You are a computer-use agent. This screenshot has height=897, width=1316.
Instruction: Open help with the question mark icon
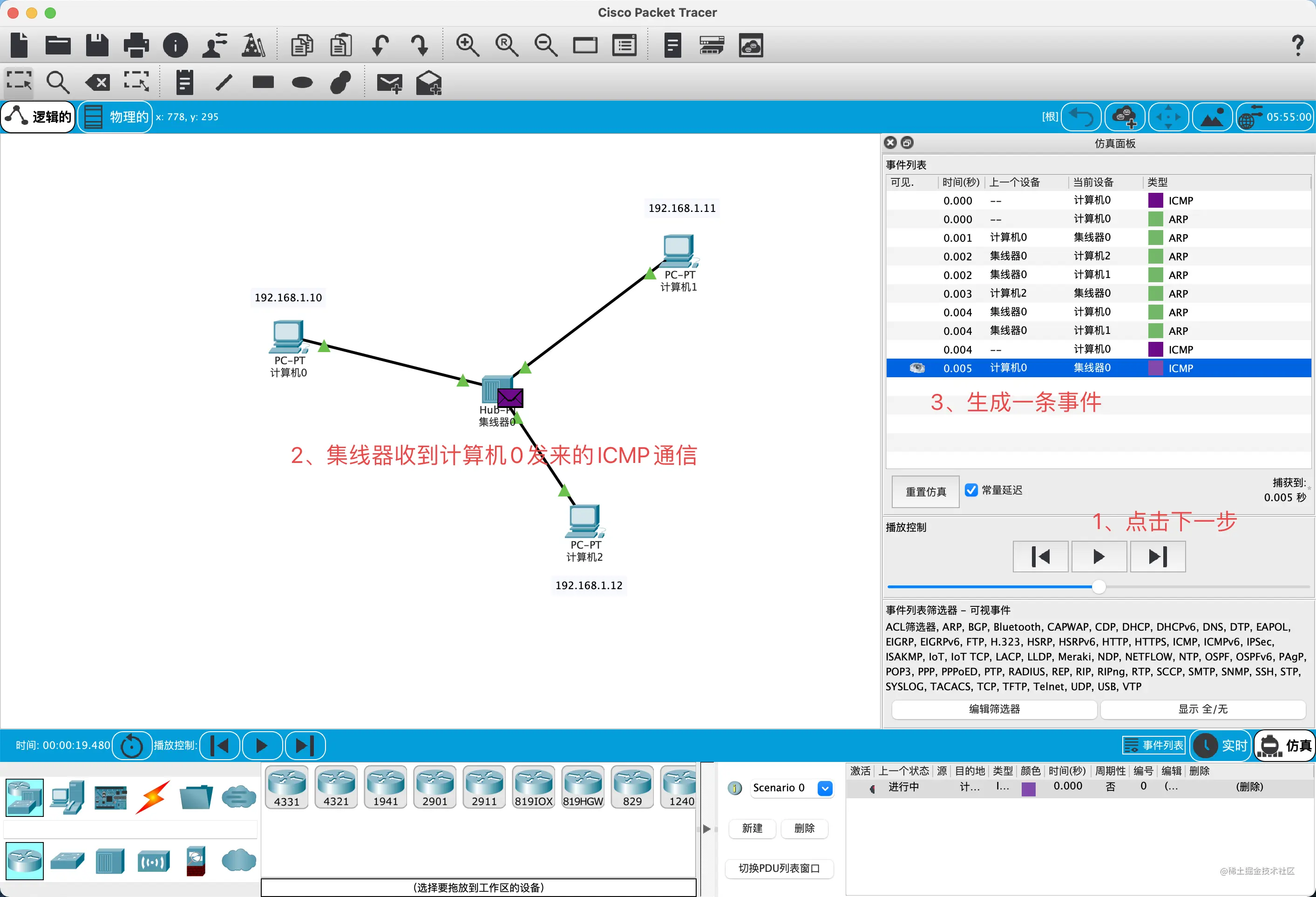[1297, 45]
